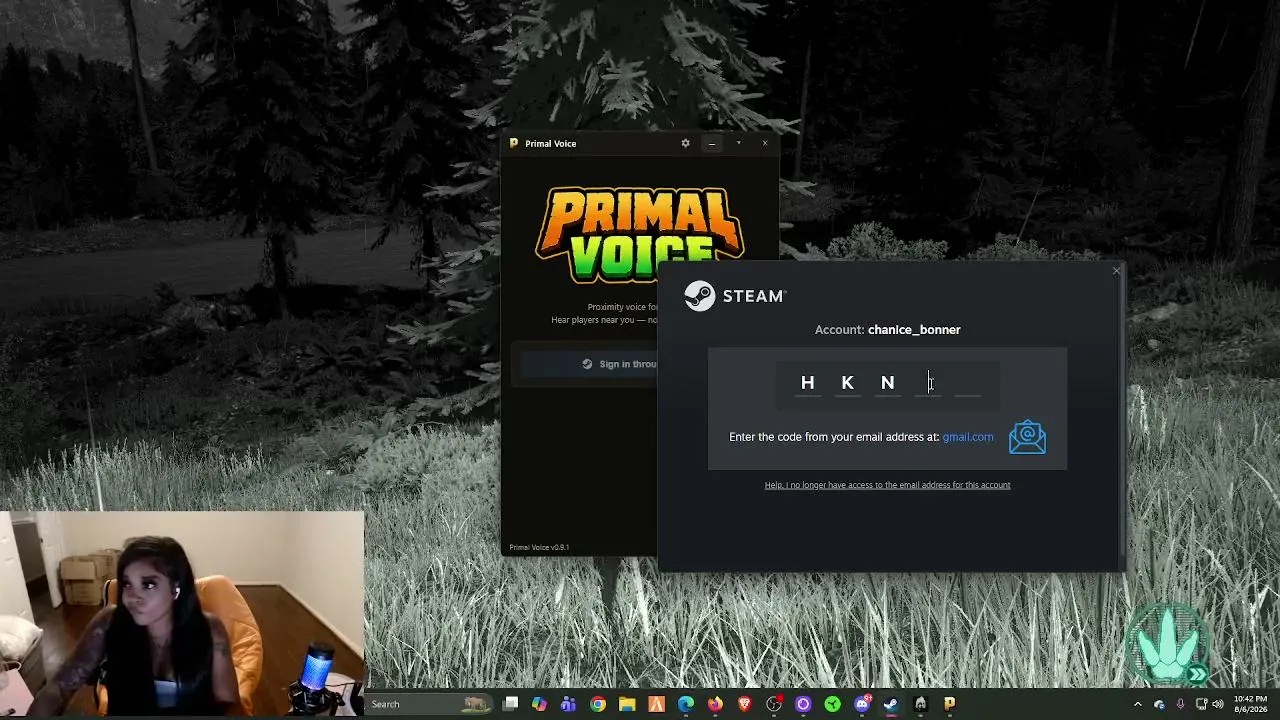Open the gmail.com email link
The height and width of the screenshot is (720, 1280).
pos(968,437)
